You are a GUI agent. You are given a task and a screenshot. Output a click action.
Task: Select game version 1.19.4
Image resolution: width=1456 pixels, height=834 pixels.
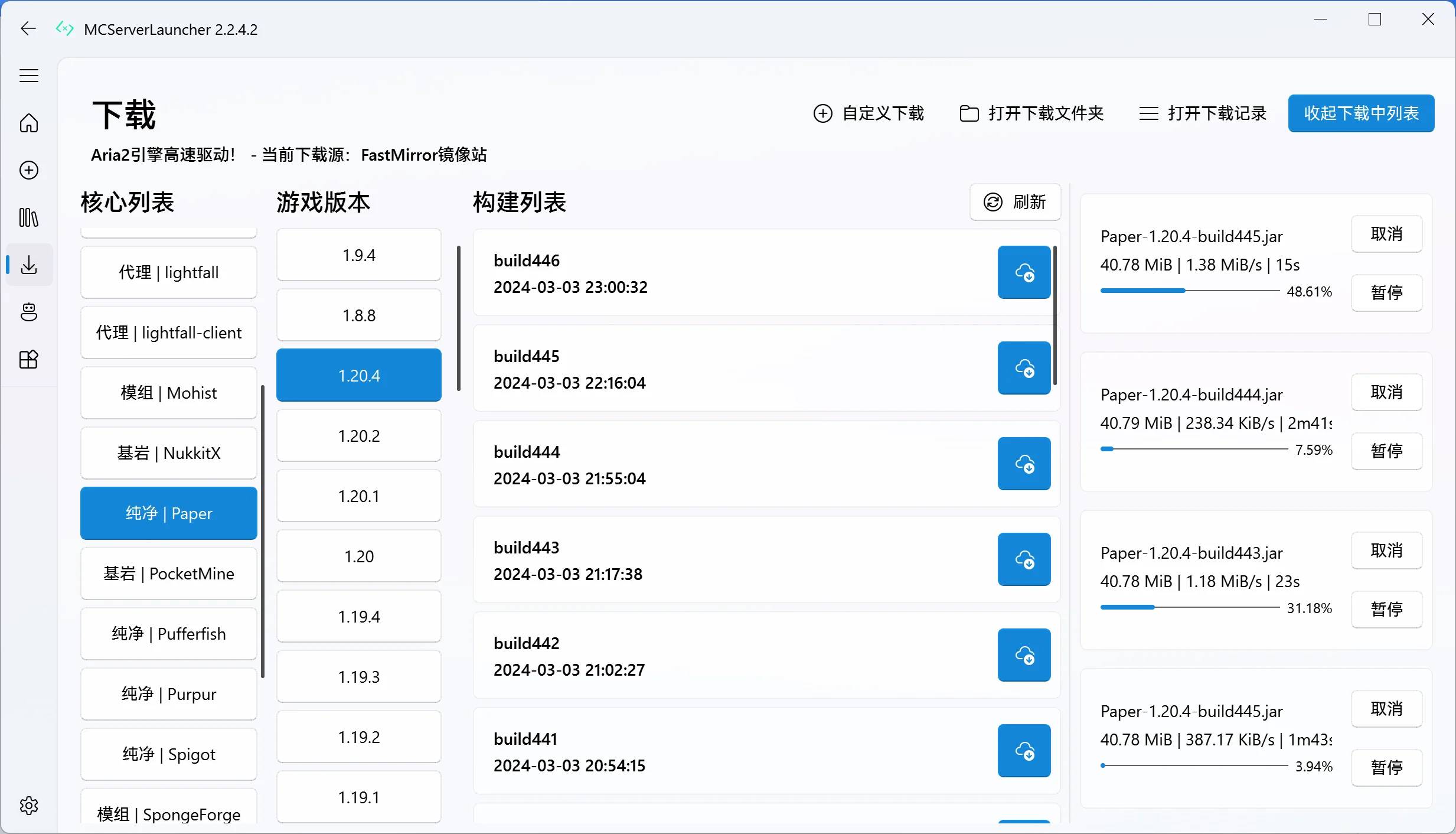358,616
